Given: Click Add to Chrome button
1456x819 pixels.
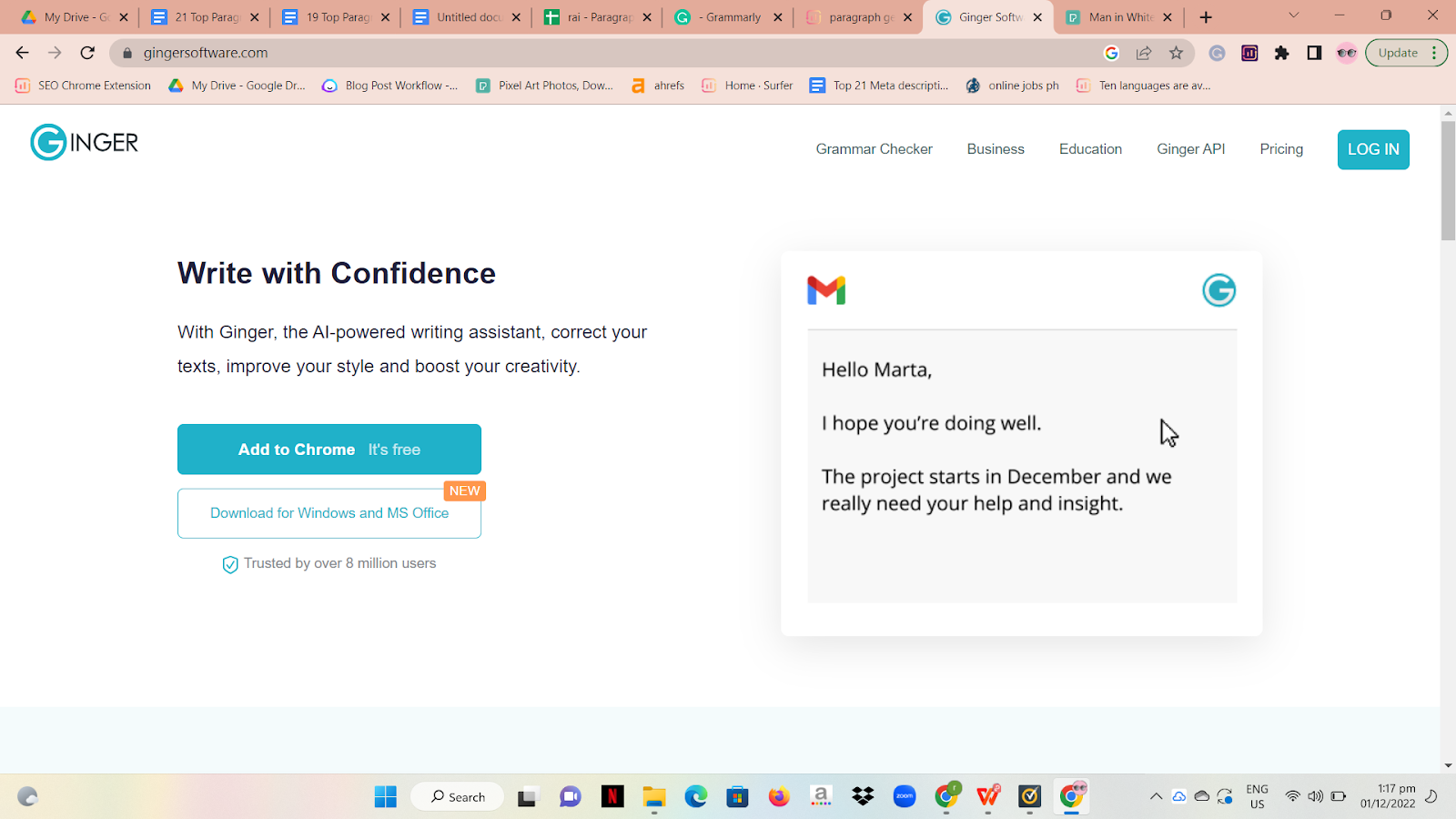Looking at the screenshot, I should click(329, 449).
